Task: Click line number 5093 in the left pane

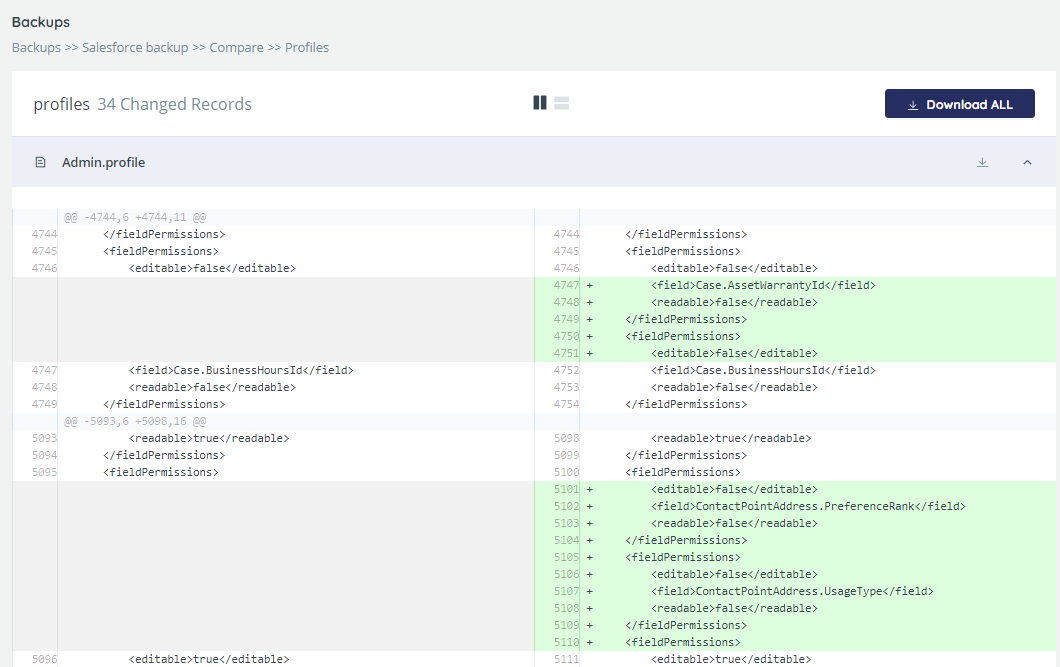Action: 44,439
